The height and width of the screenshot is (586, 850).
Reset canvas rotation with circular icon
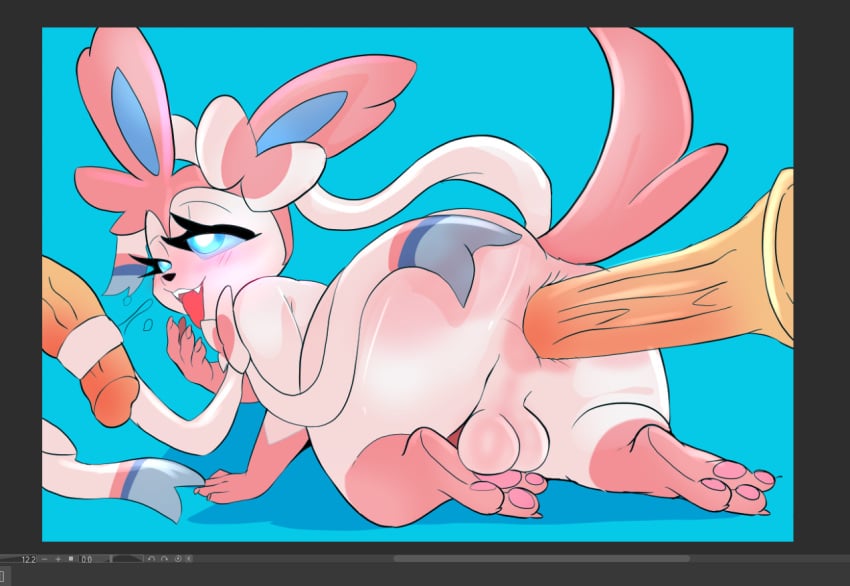tap(178, 558)
